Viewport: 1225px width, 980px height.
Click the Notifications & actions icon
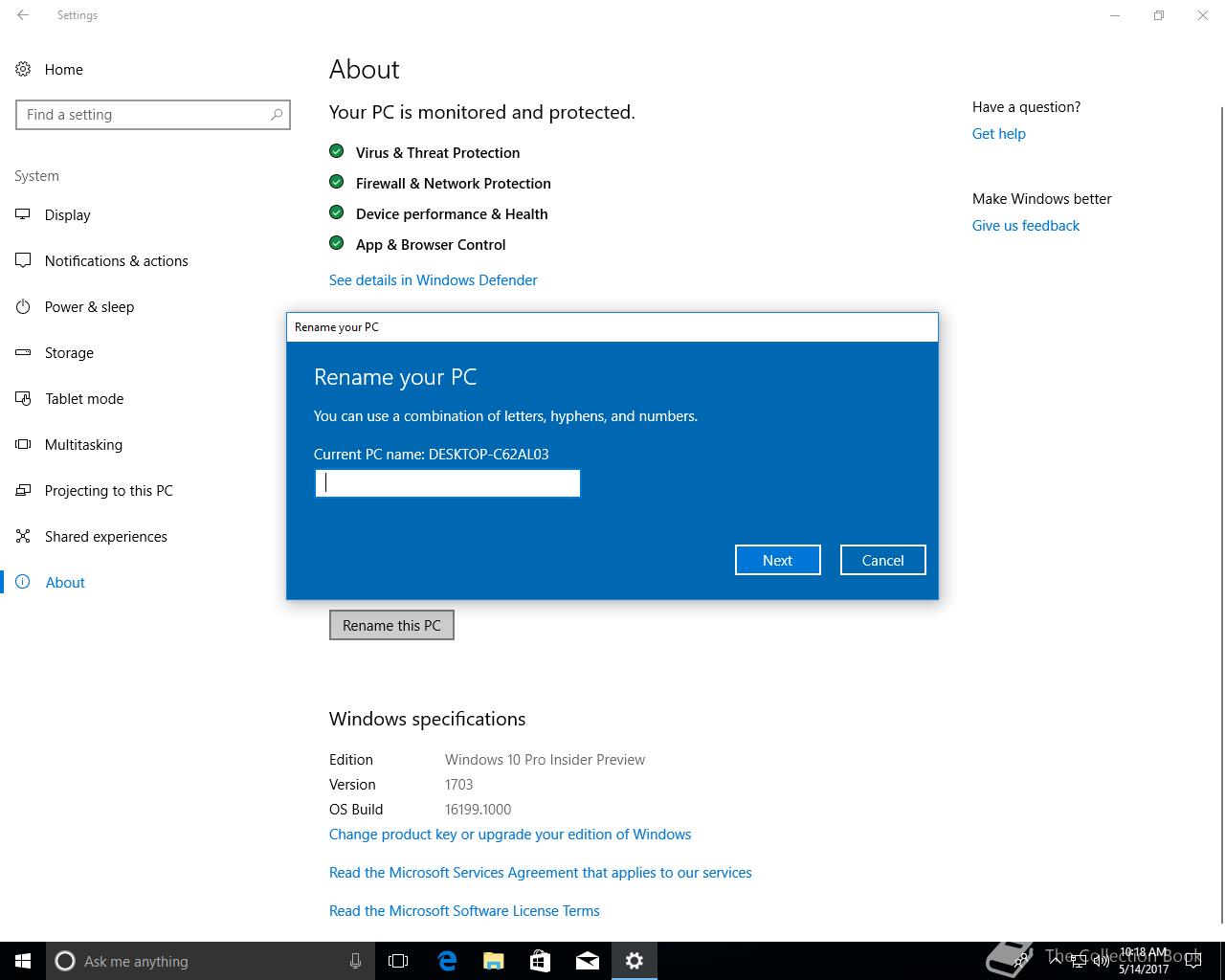click(x=23, y=260)
